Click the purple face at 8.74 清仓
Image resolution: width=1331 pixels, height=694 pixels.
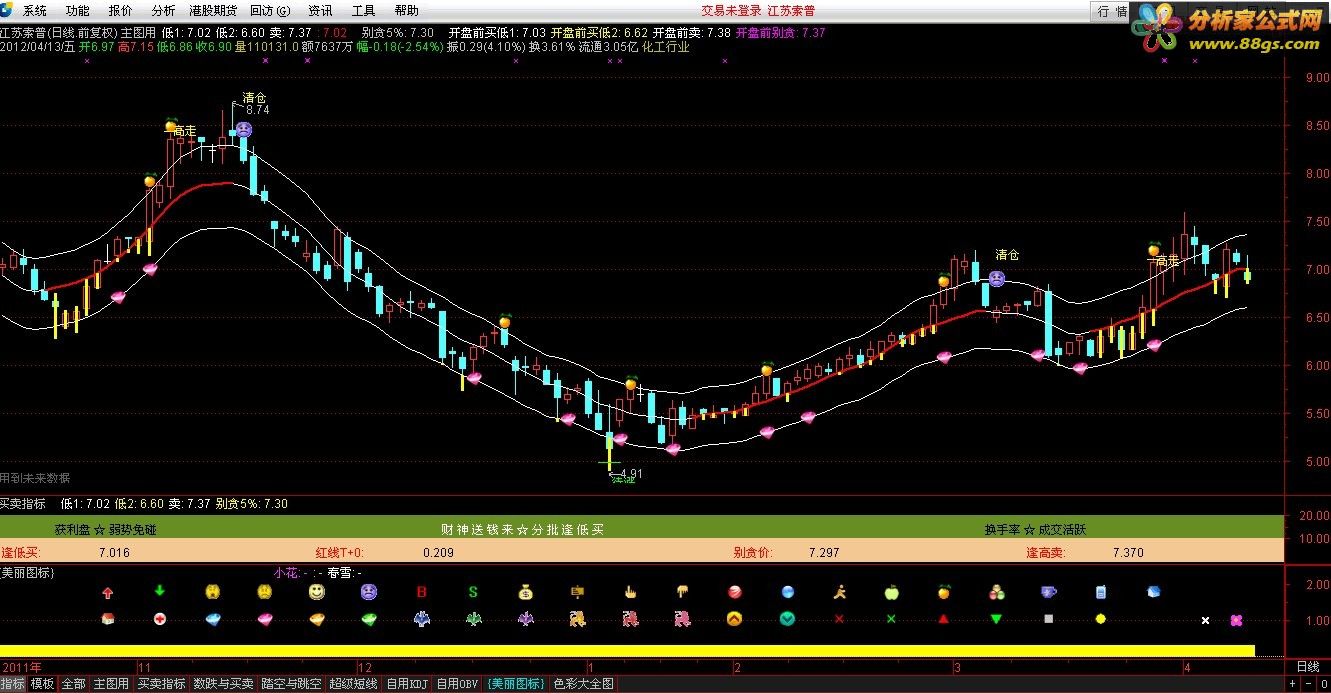(244, 129)
